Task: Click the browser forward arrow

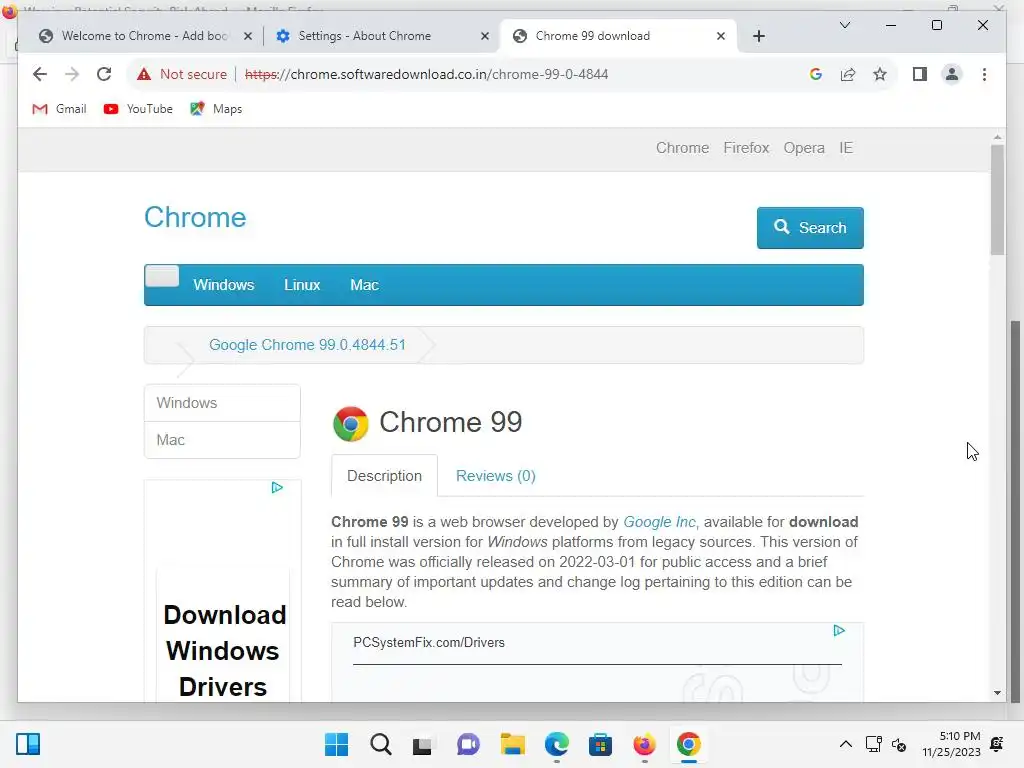Action: (x=72, y=74)
